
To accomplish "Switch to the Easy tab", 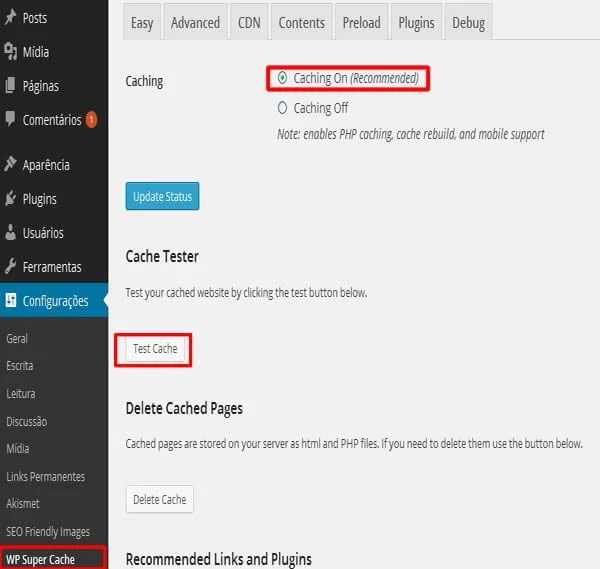I will pos(142,22).
